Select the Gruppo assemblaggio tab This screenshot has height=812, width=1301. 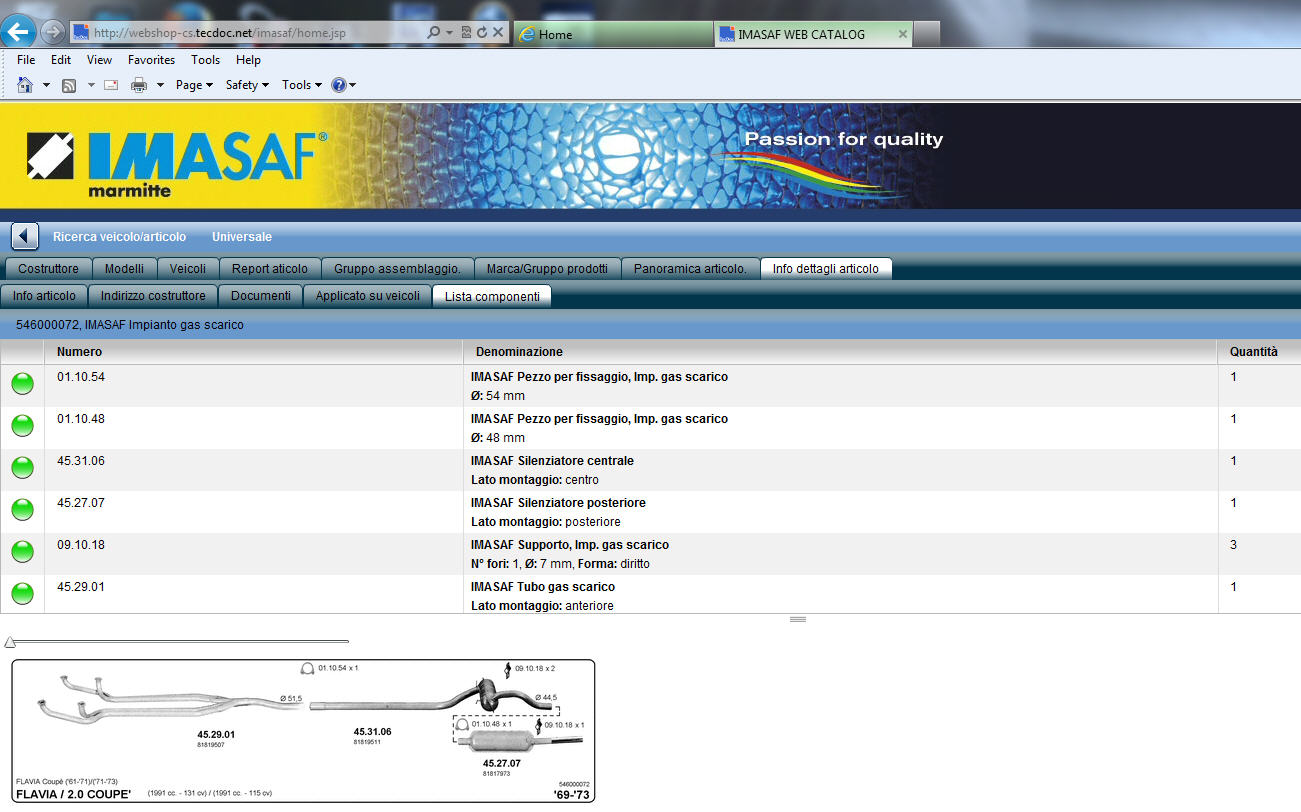(x=397, y=268)
